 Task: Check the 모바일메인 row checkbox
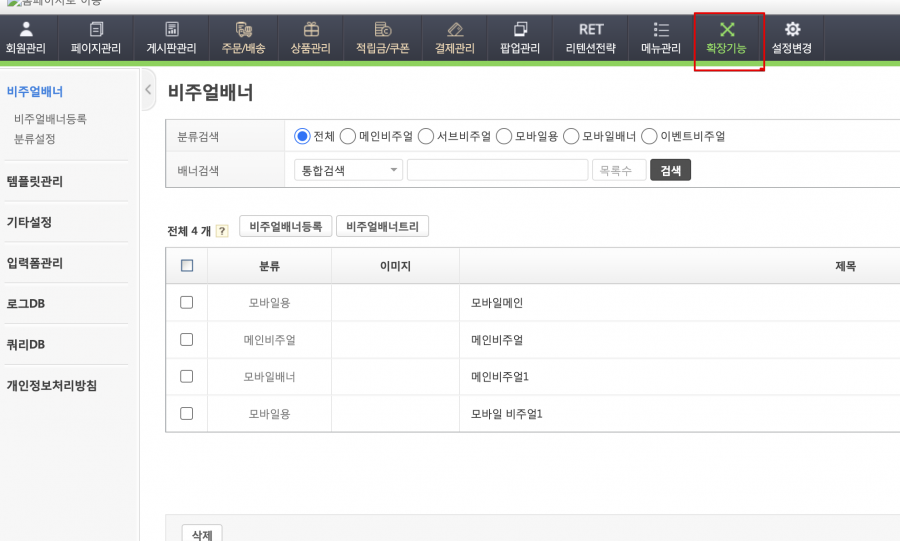click(x=186, y=302)
